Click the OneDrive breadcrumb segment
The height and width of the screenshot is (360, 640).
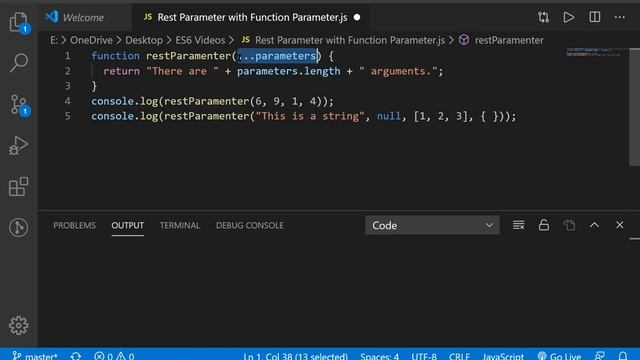(x=91, y=40)
